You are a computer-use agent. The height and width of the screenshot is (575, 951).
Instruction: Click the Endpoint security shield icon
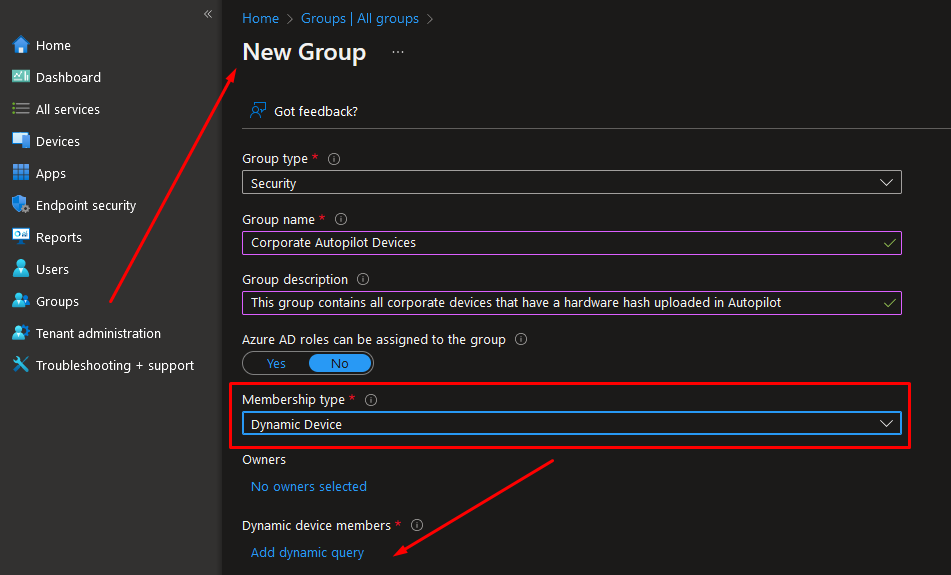21,204
